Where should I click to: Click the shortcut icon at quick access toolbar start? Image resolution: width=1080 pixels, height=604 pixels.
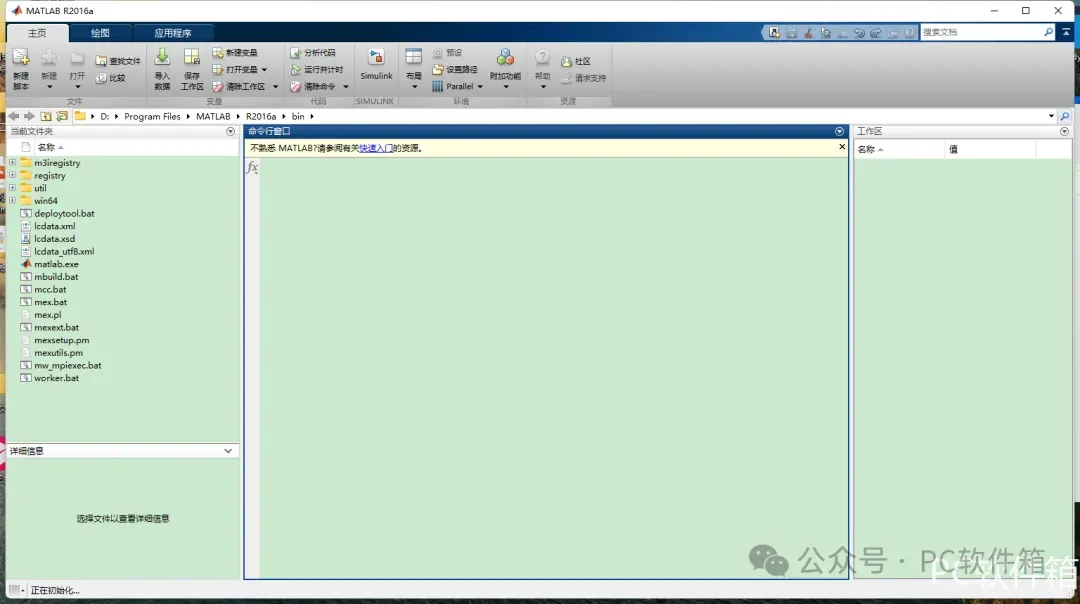(774, 32)
